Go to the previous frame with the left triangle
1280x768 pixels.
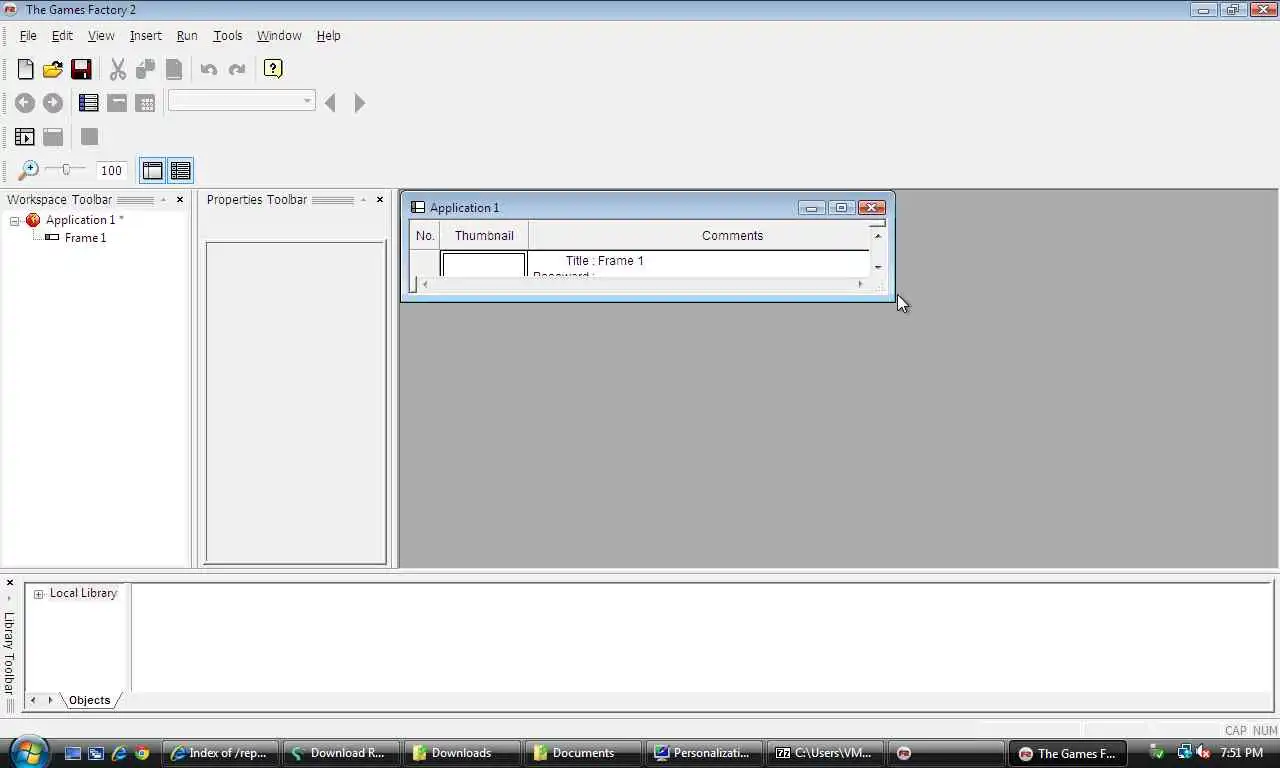(330, 103)
